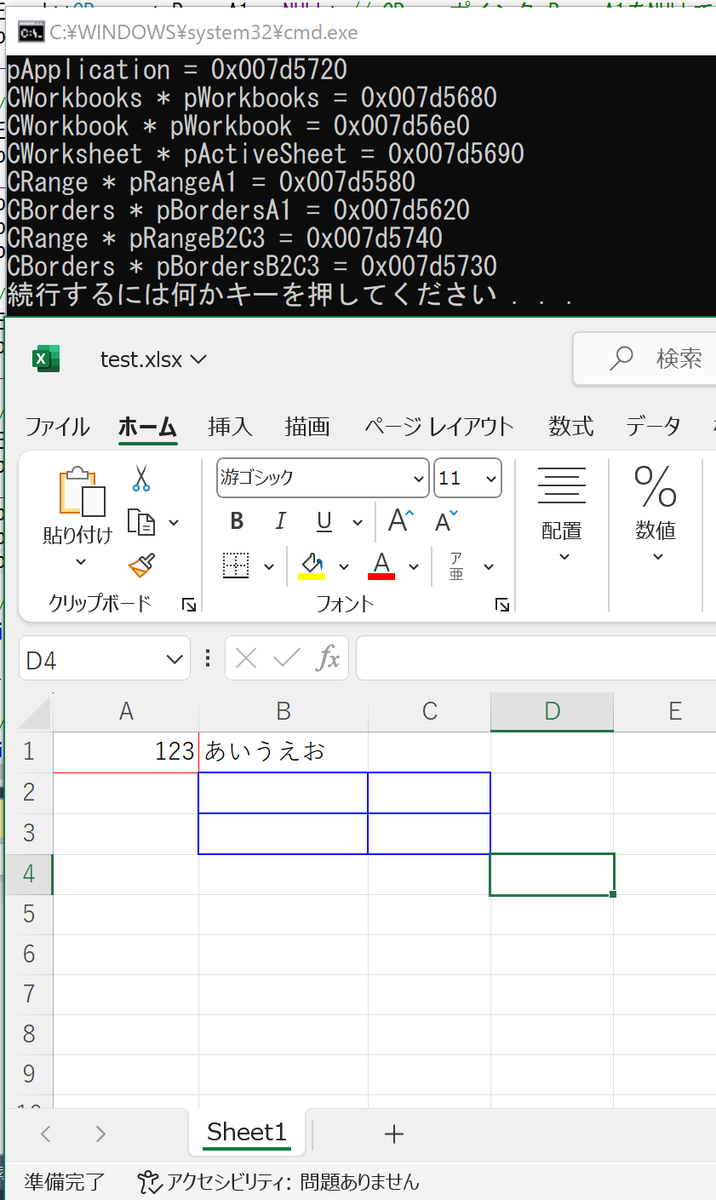This screenshot has height=1200, width=716.
Task: Confirm formula entry with checkmark icon
Action: [287, 658]
